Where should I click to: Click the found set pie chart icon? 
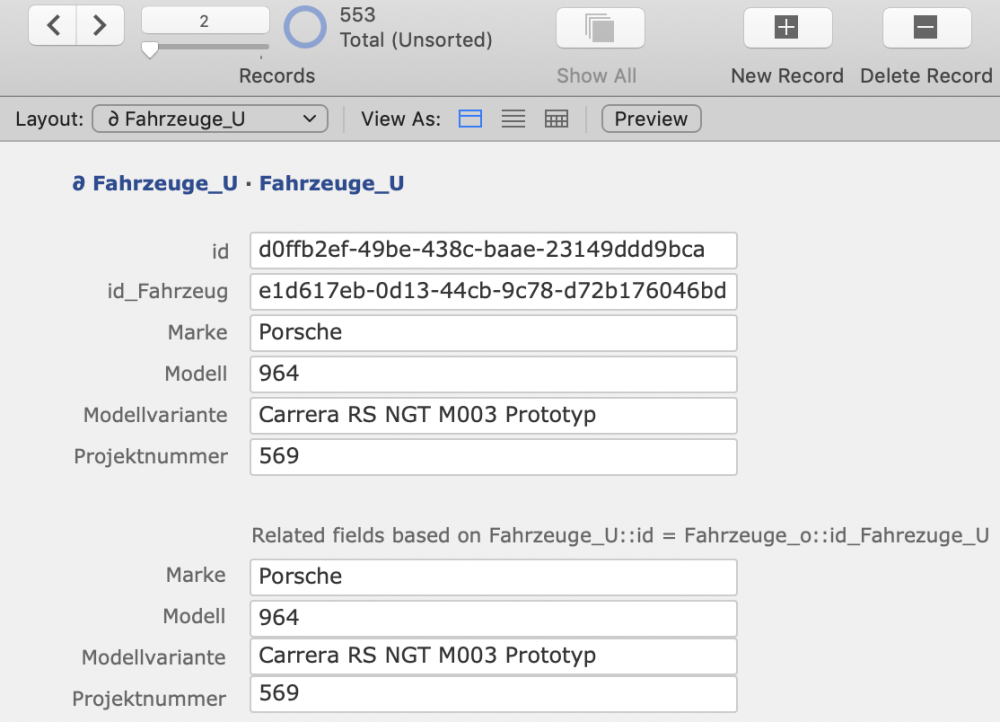[305, 27]
